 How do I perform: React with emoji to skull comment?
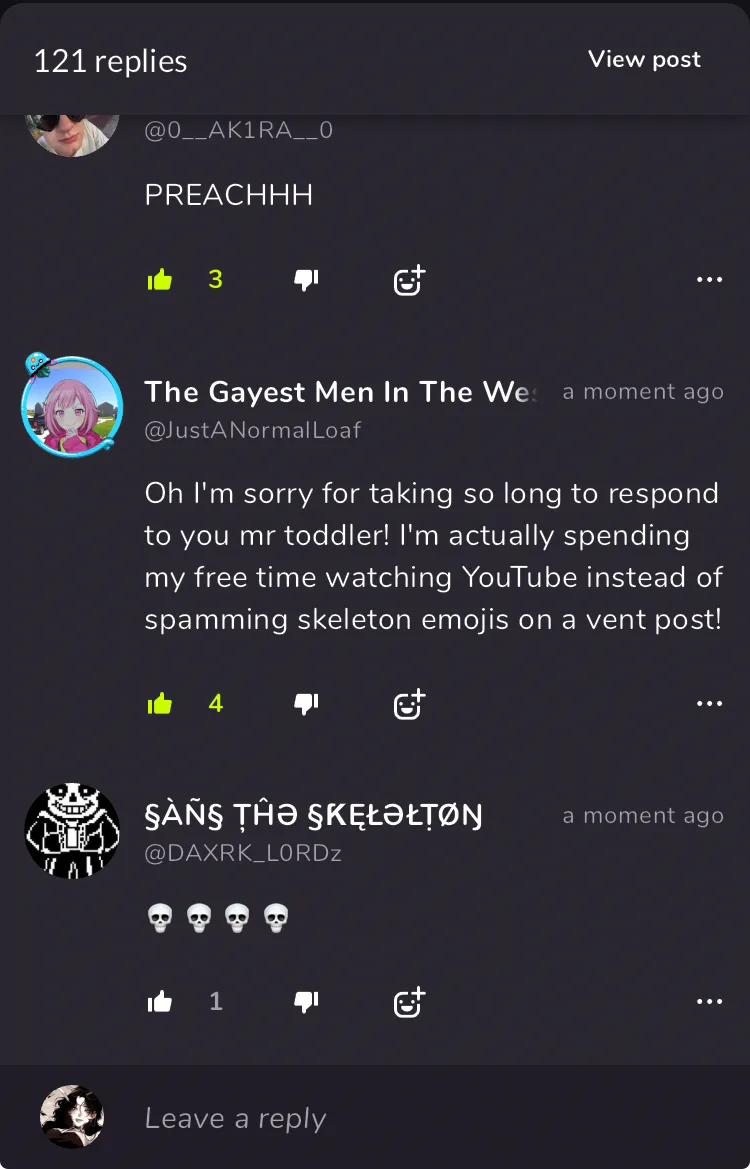409,1001
